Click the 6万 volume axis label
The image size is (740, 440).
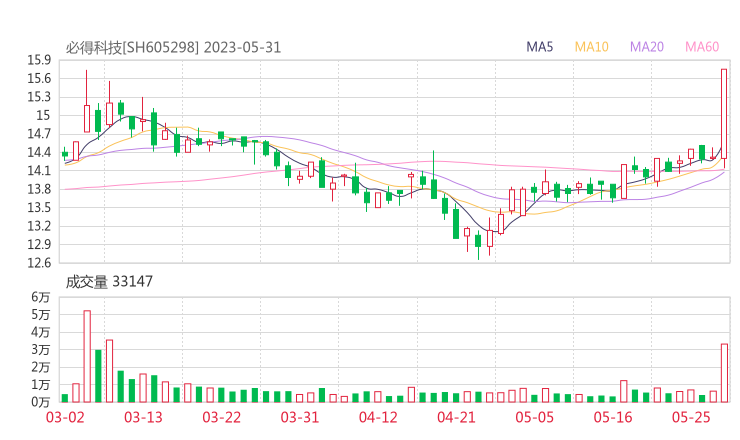(41, 297)
